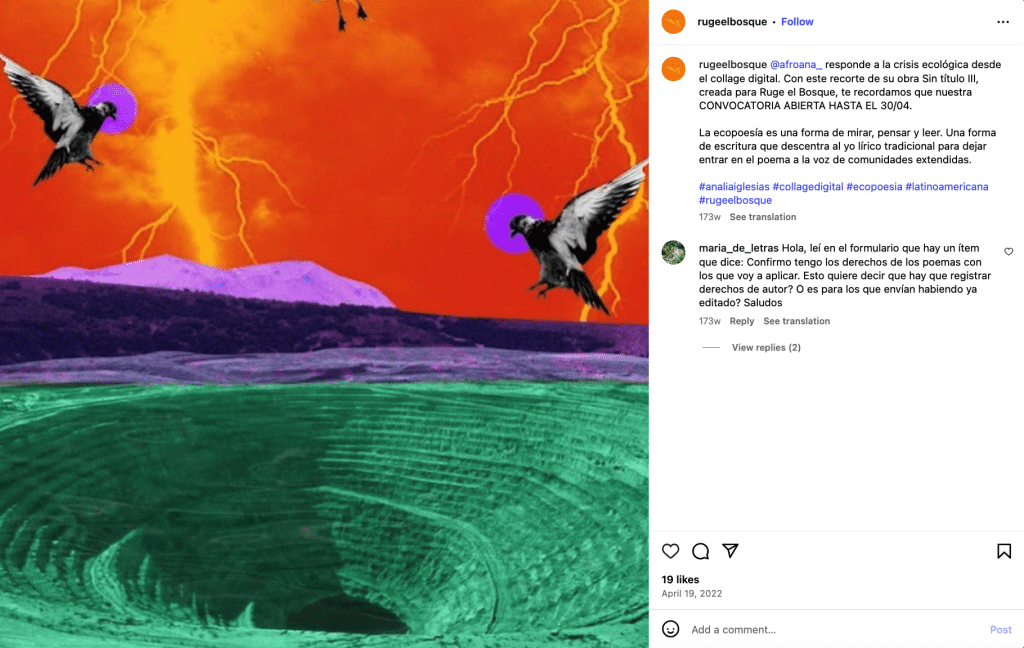Open the three-dot more options menu
The height and width of the screenshot is (648, 1024).
point(1003,22)
